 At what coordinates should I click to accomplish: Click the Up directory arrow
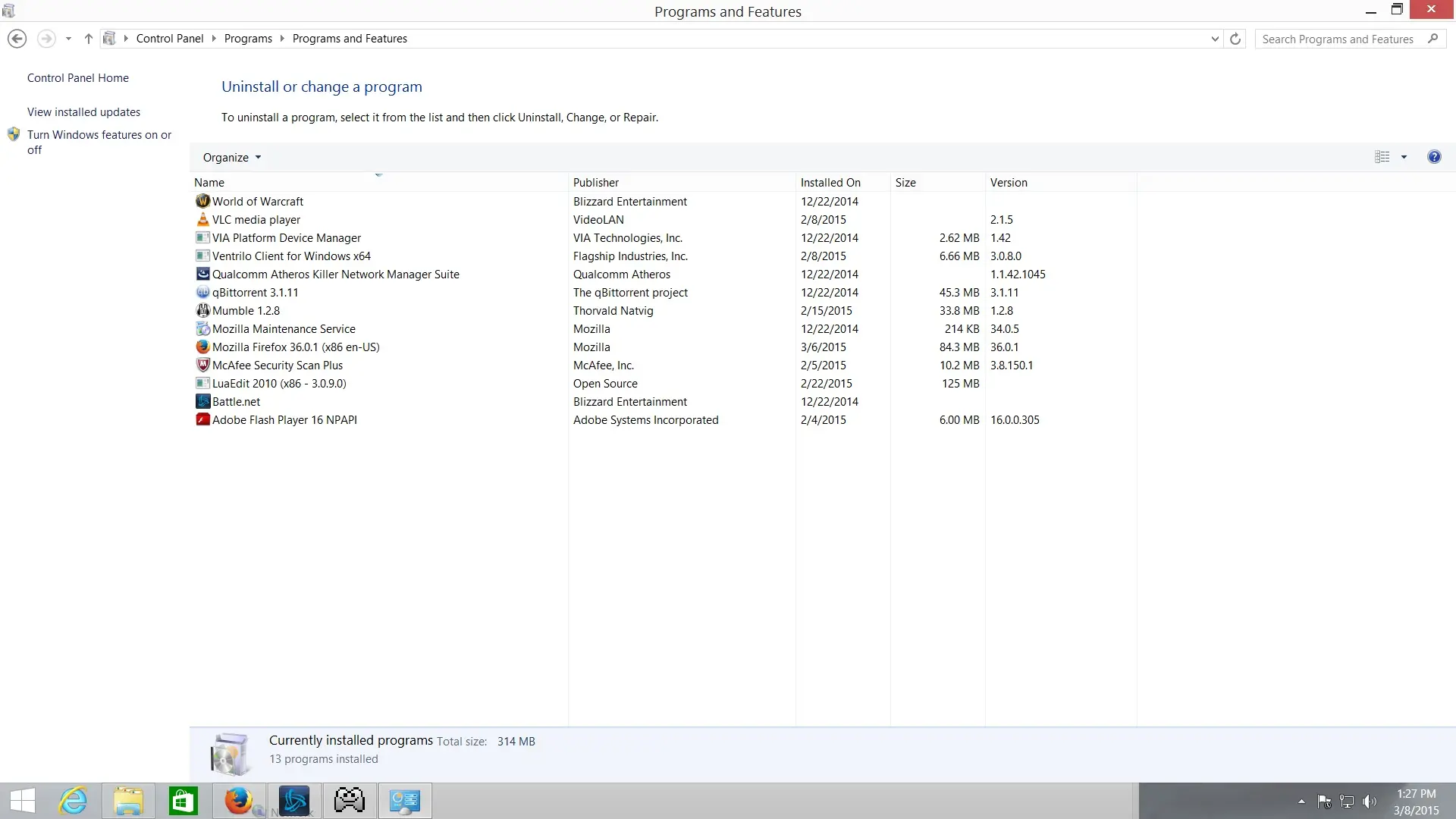[x=88, y=39]
